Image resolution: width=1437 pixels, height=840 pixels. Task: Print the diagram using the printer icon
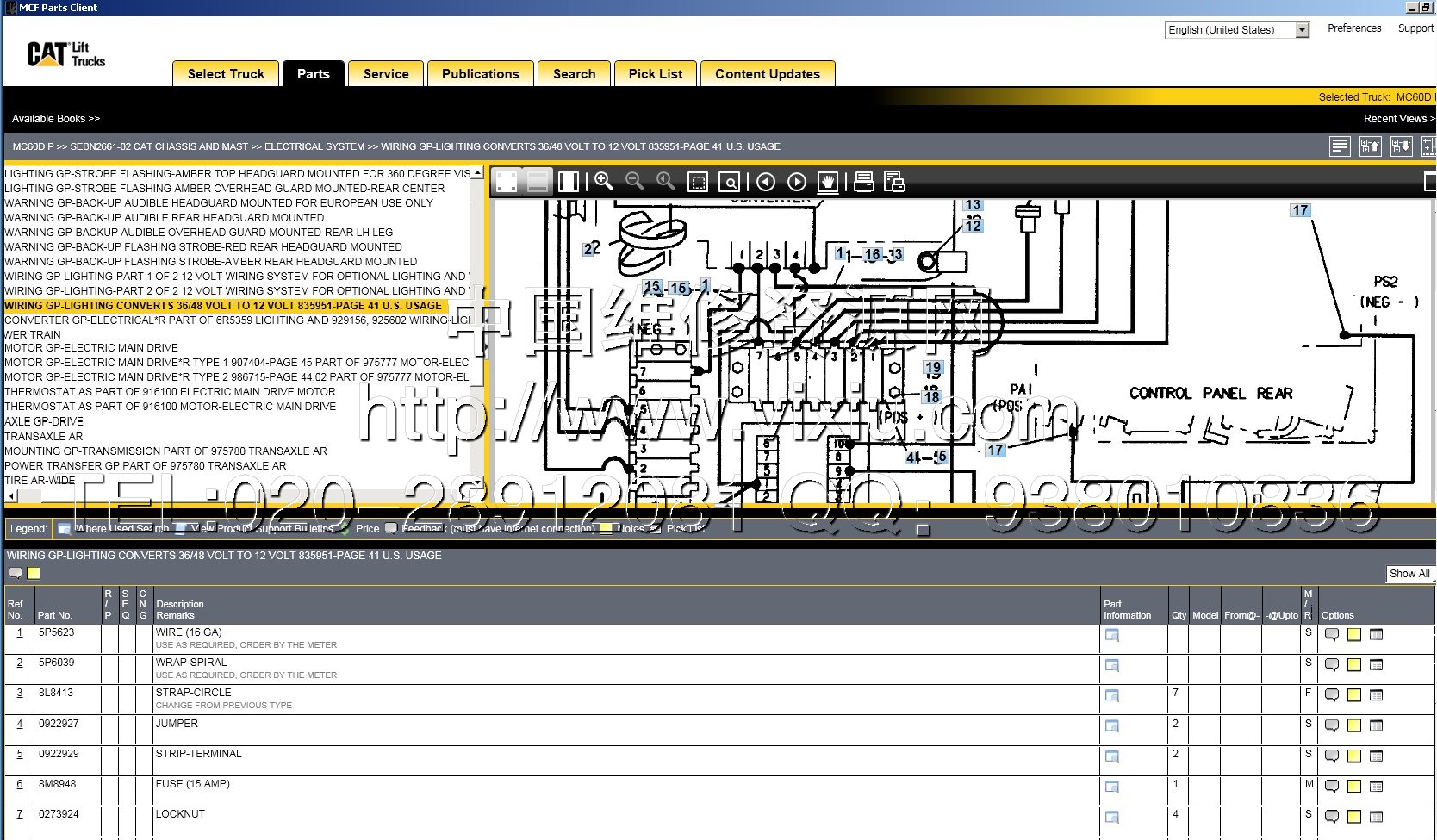863,182
